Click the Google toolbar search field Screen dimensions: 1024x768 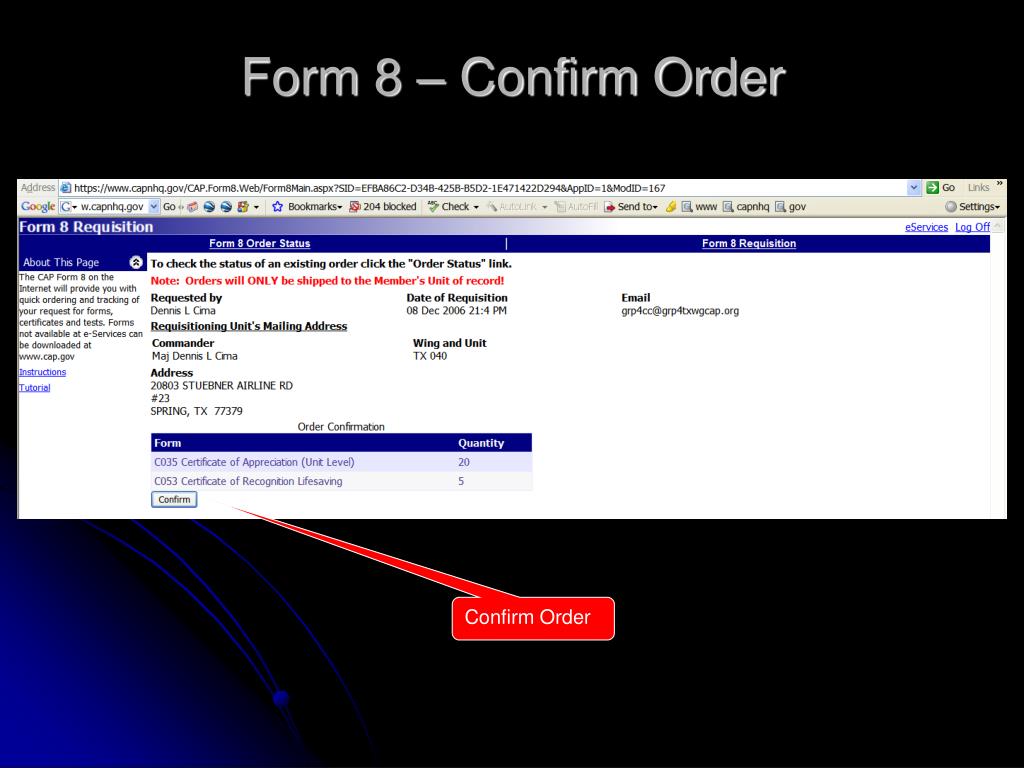pyautogui.click(x=112, y=207)
